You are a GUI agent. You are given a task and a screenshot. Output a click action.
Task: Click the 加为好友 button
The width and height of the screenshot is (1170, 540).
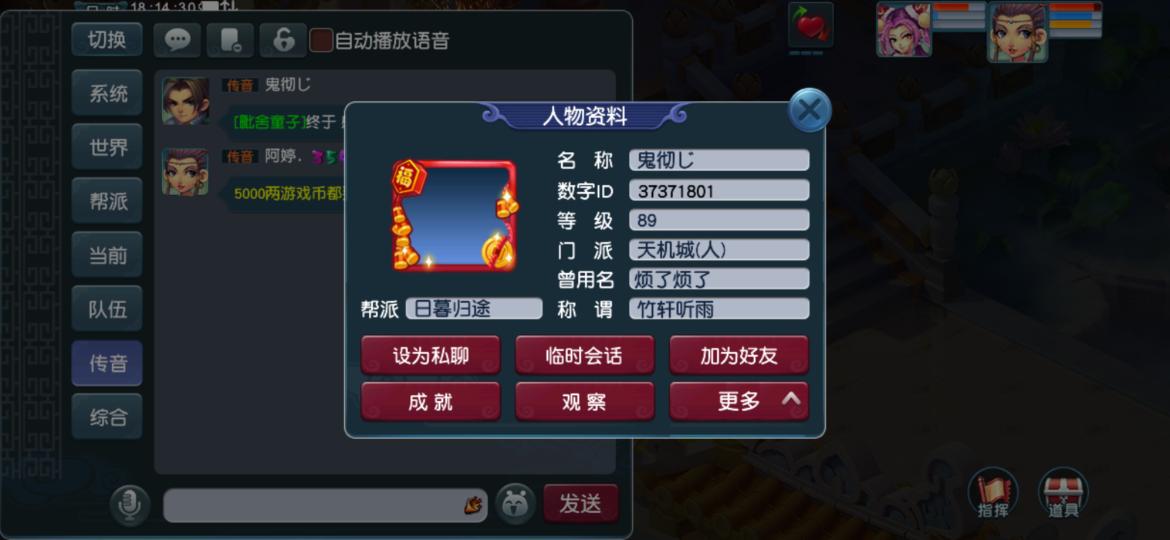(x=739, y=355)
